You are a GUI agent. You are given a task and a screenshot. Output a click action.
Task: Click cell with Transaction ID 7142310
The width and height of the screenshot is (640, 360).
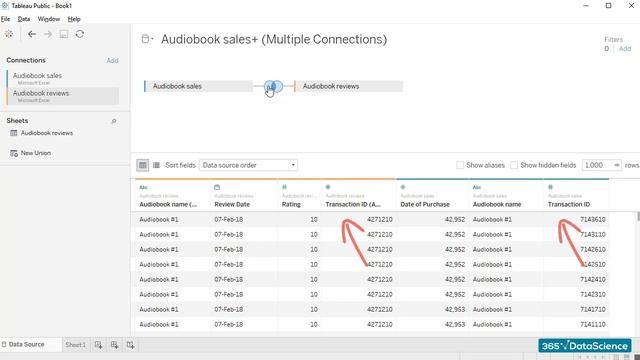tap(576, 294)
